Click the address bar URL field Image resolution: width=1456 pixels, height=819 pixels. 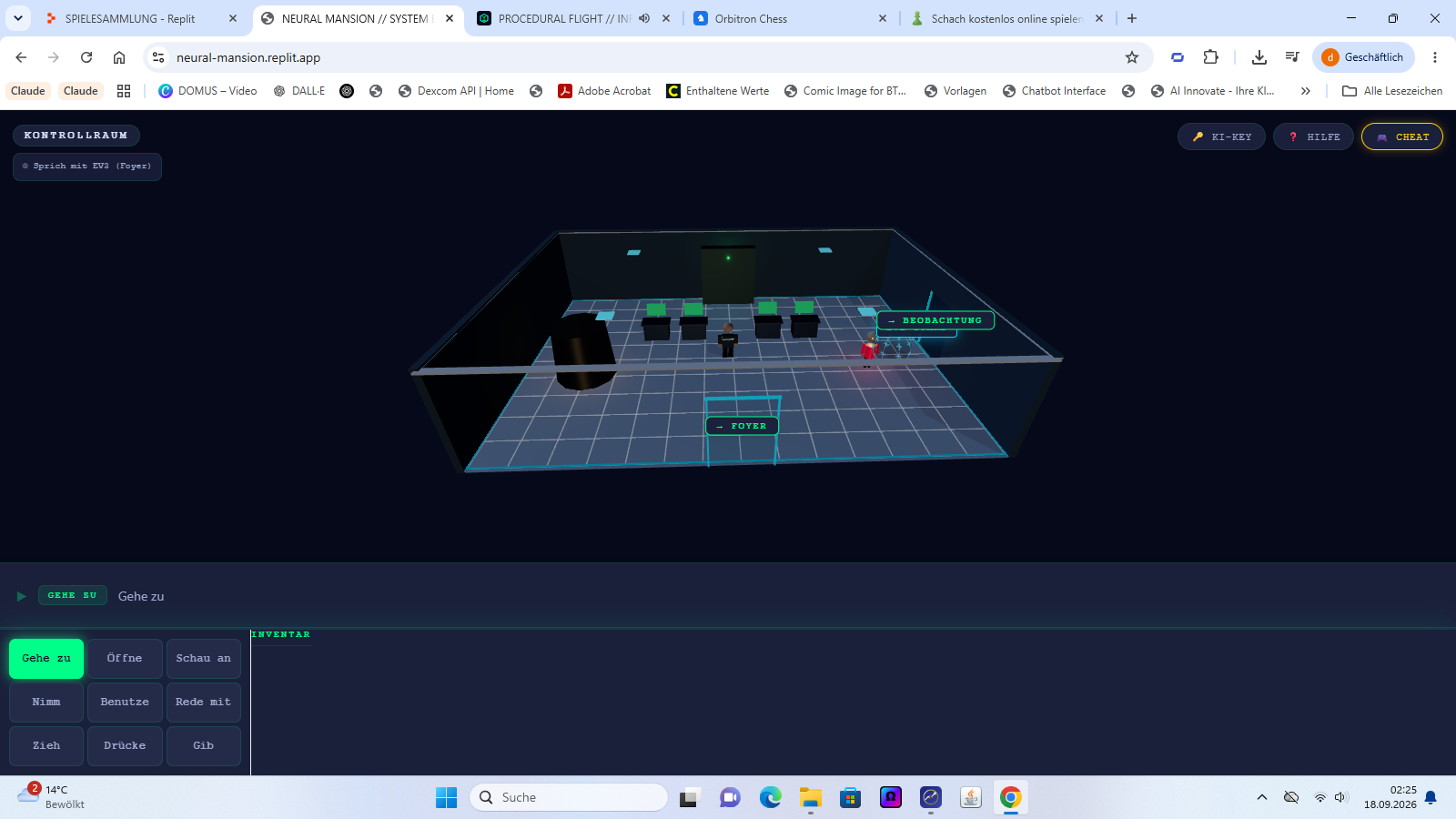(637, 57)
